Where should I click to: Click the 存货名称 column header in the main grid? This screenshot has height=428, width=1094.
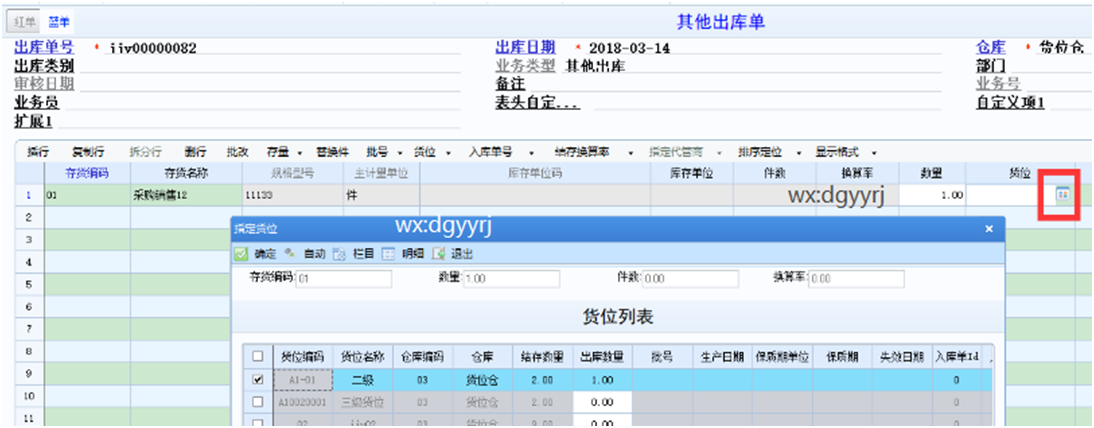(x=186, y=173)
